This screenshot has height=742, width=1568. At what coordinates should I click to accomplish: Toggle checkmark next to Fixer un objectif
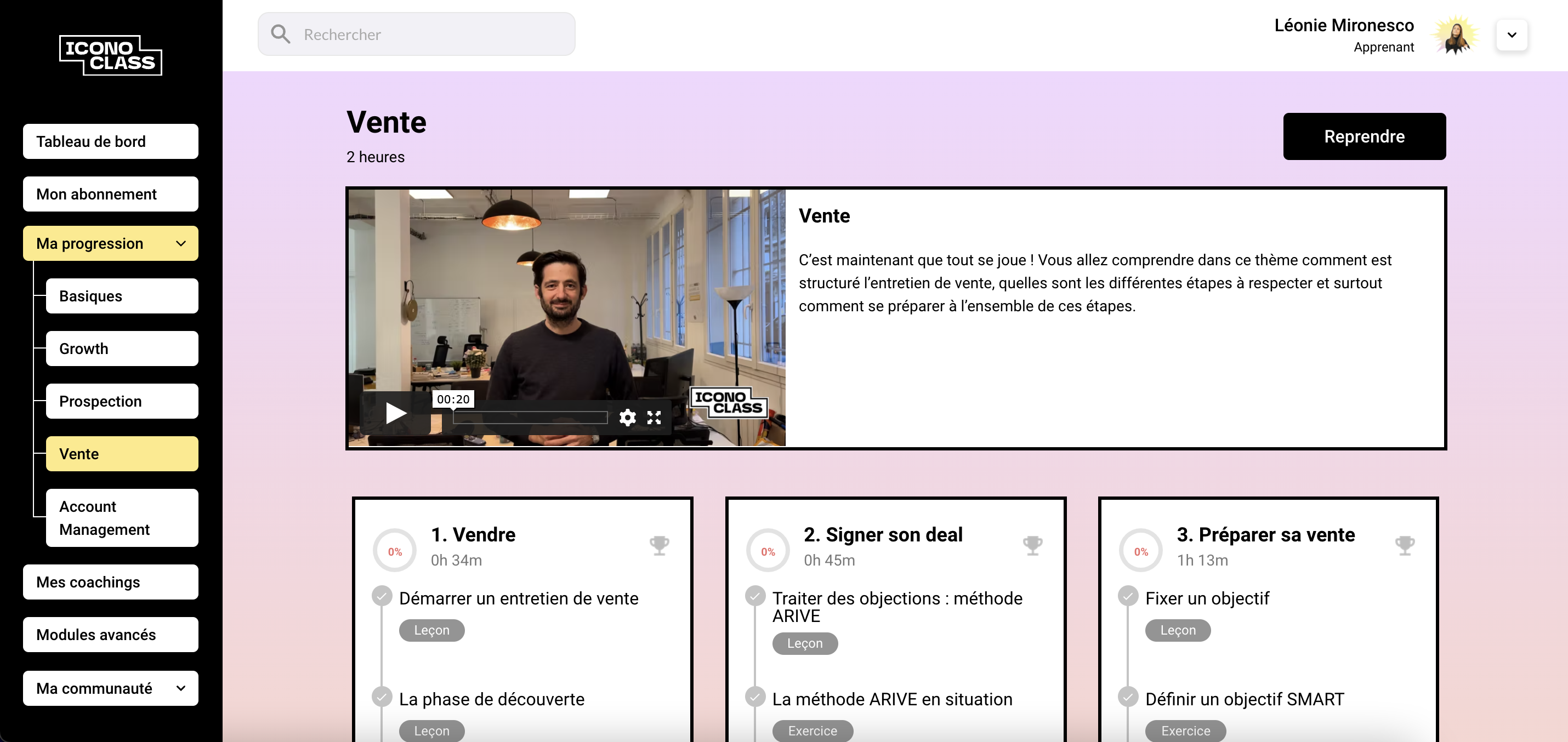(1127, 596)
